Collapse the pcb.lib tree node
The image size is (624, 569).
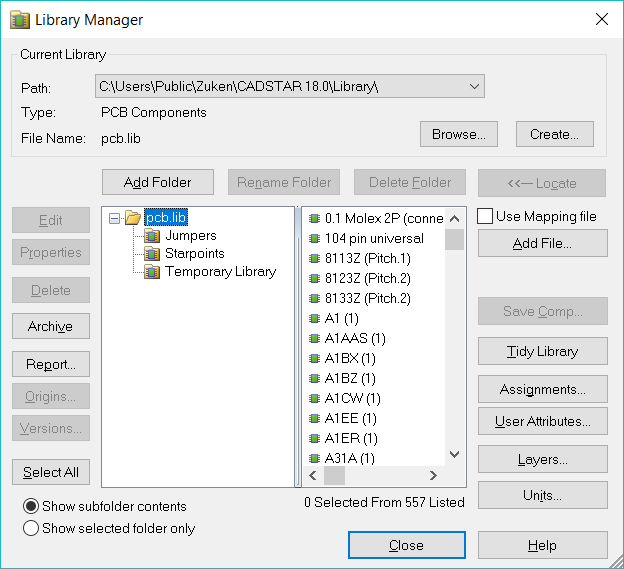pyautogui.click(x=115, y=218)
